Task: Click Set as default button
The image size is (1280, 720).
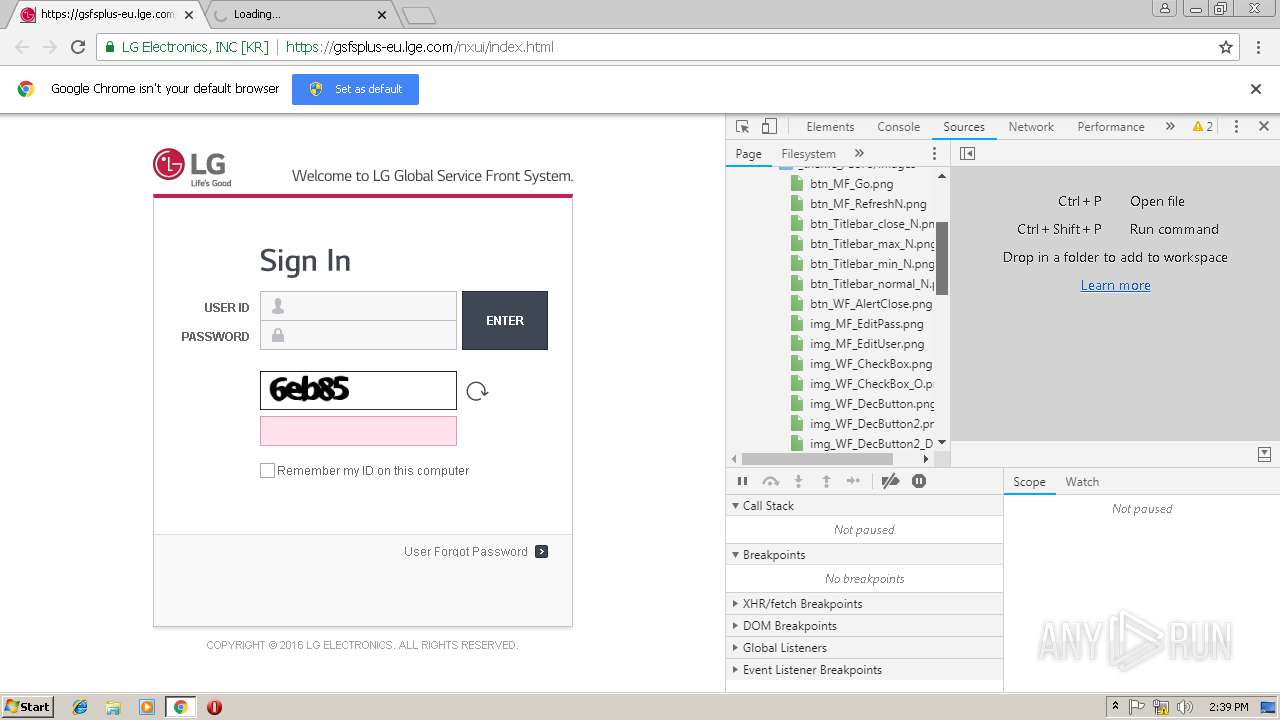Action: pyautogui.click(x=355, y=89)
